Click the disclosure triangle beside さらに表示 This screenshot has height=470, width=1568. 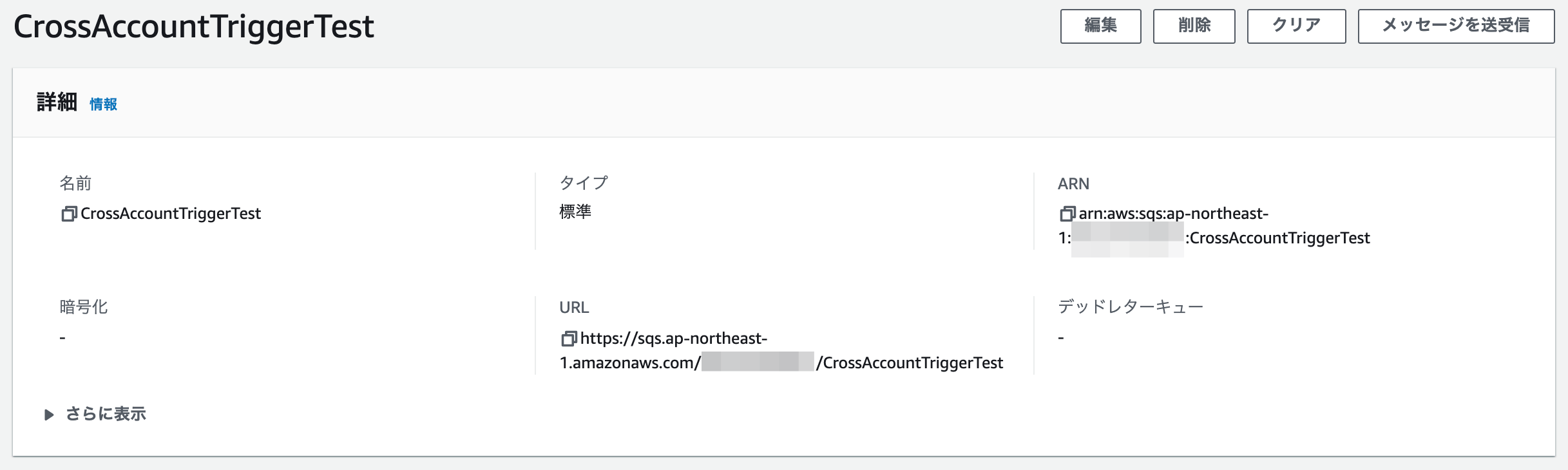[48, 415]
